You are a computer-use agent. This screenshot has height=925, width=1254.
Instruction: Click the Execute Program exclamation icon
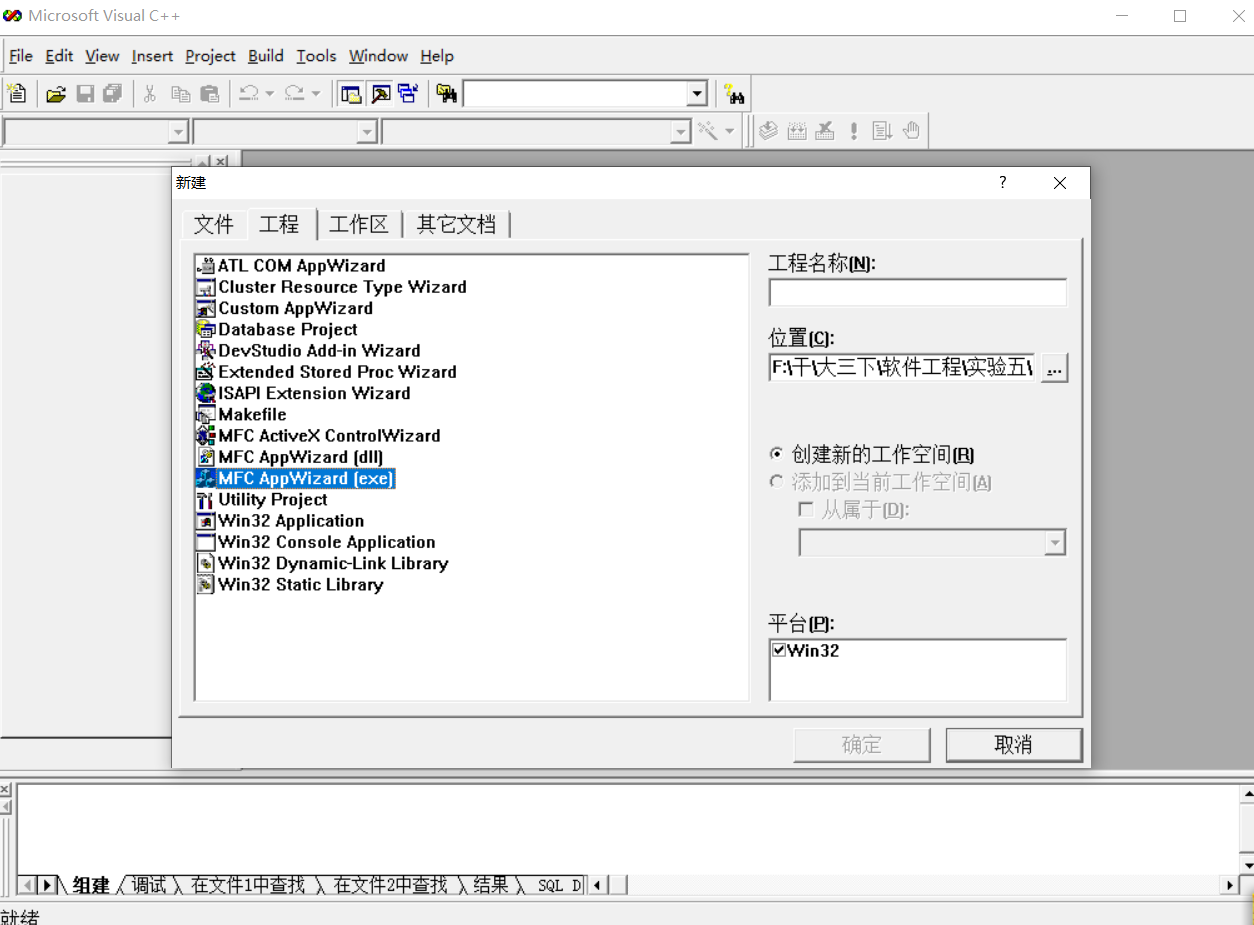pos(854,131)
